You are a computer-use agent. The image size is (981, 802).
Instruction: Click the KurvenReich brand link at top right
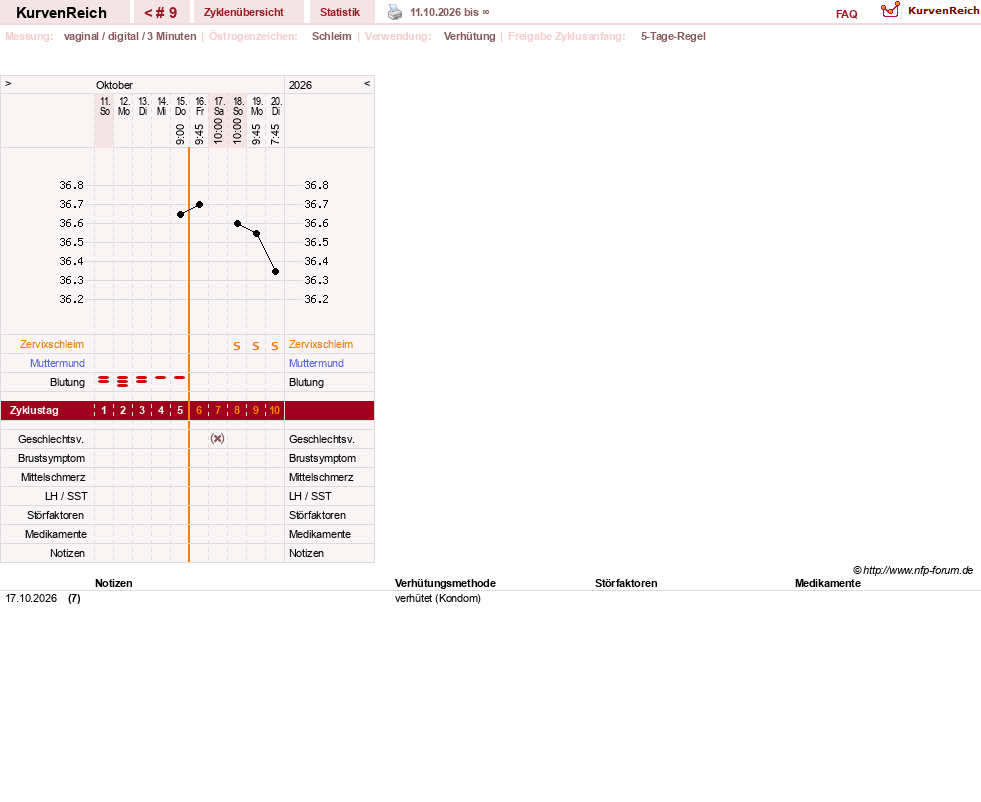point(943,11)
